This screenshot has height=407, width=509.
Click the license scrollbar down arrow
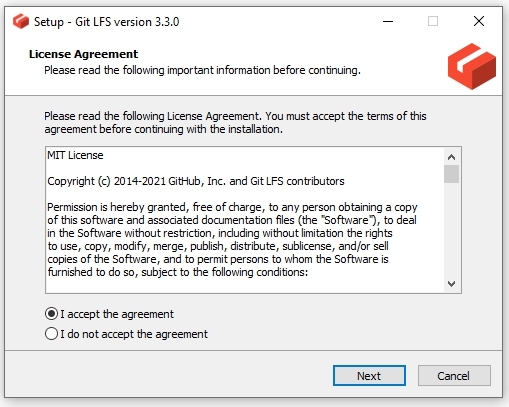(x=452, y=284)
